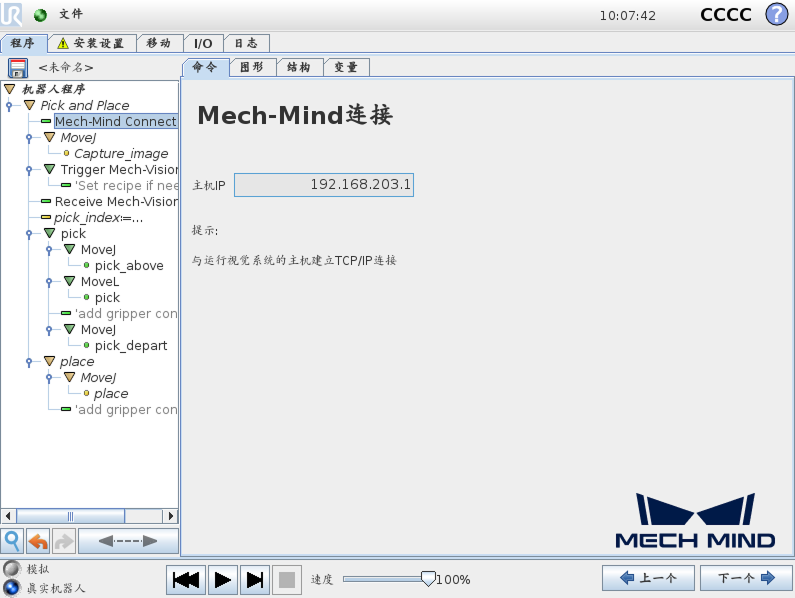Click the <未命名> program name
Screen dimensions: 795x598
pos(66,67)
